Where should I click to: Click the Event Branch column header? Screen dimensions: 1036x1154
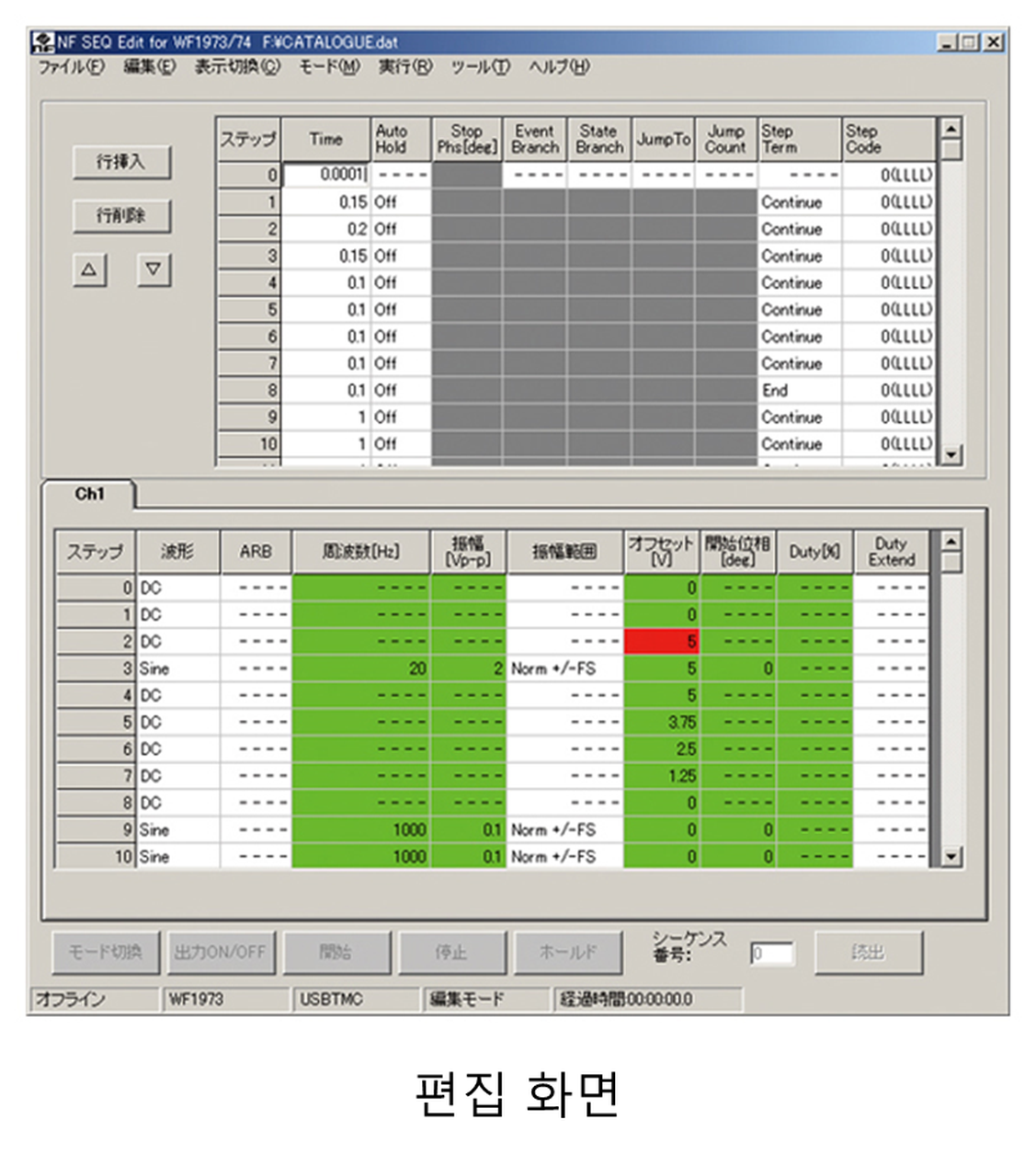[x=535, y=140]
